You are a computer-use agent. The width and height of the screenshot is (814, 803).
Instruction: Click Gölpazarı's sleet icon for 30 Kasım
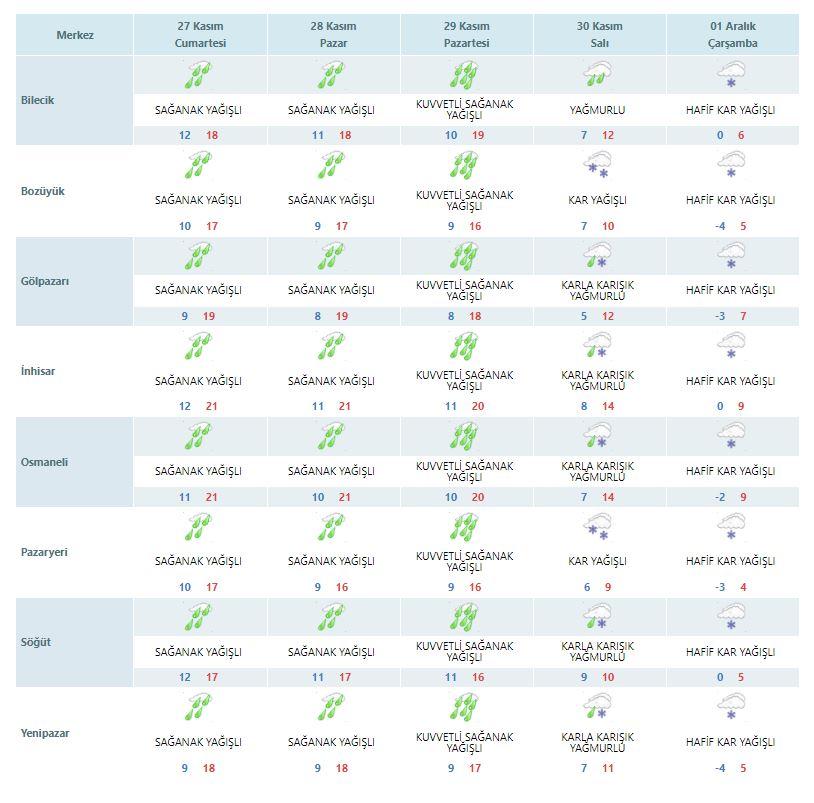598,255
